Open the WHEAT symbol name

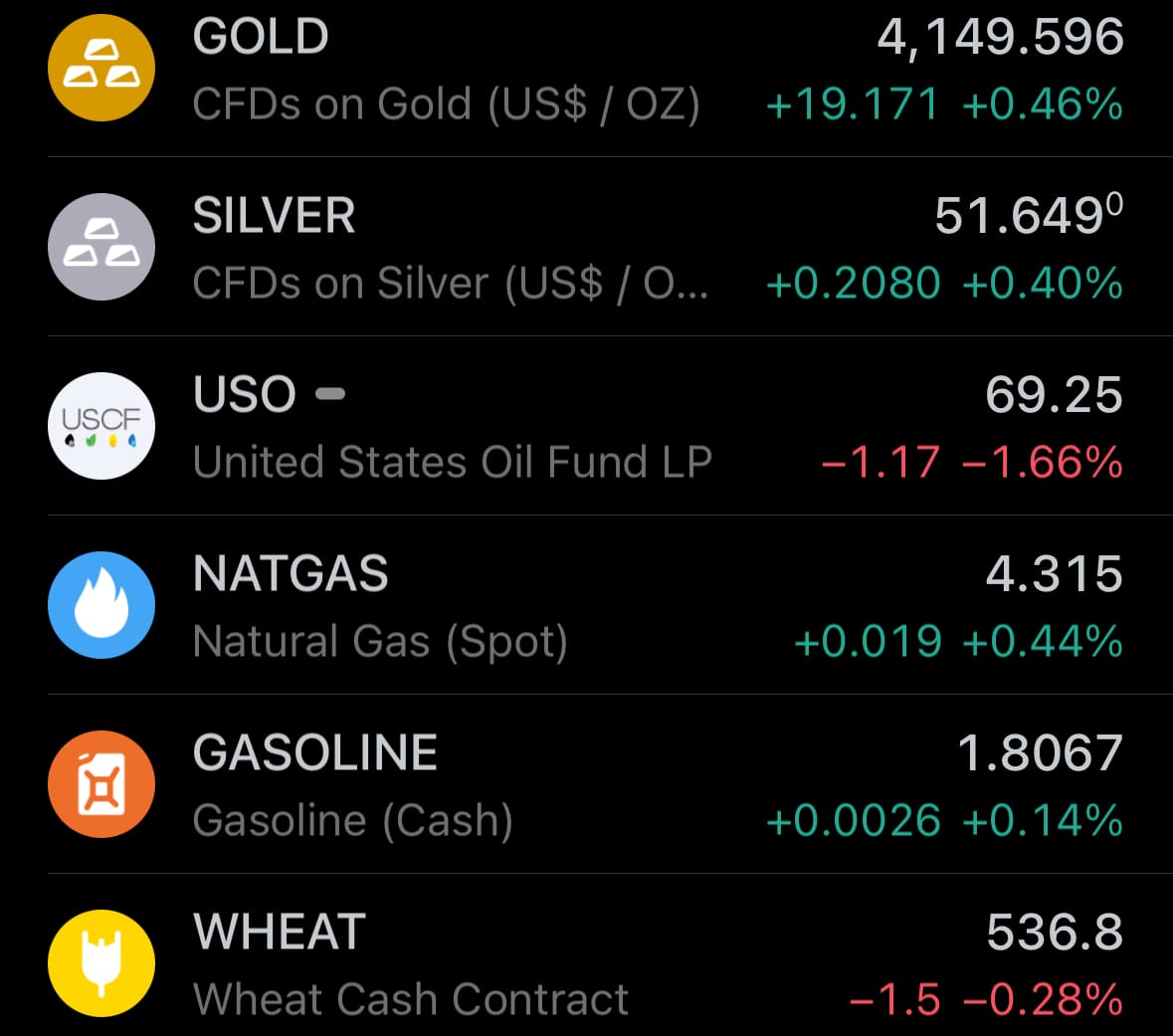[x=280, y=932]
